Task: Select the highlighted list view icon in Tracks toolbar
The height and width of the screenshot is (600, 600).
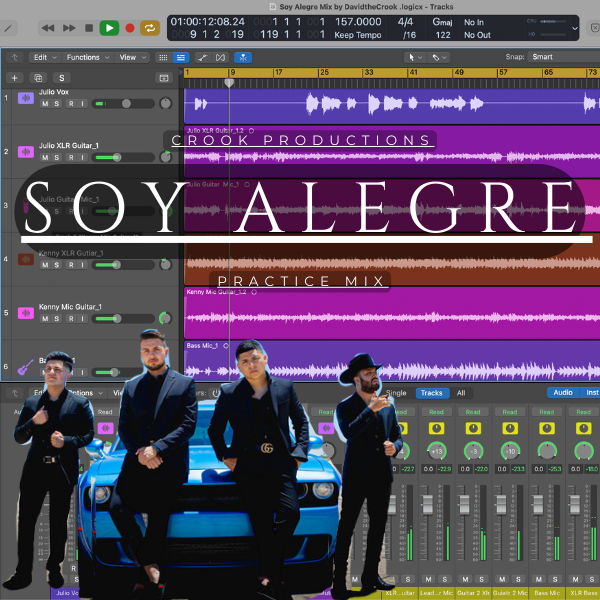Action: (181, 57)
